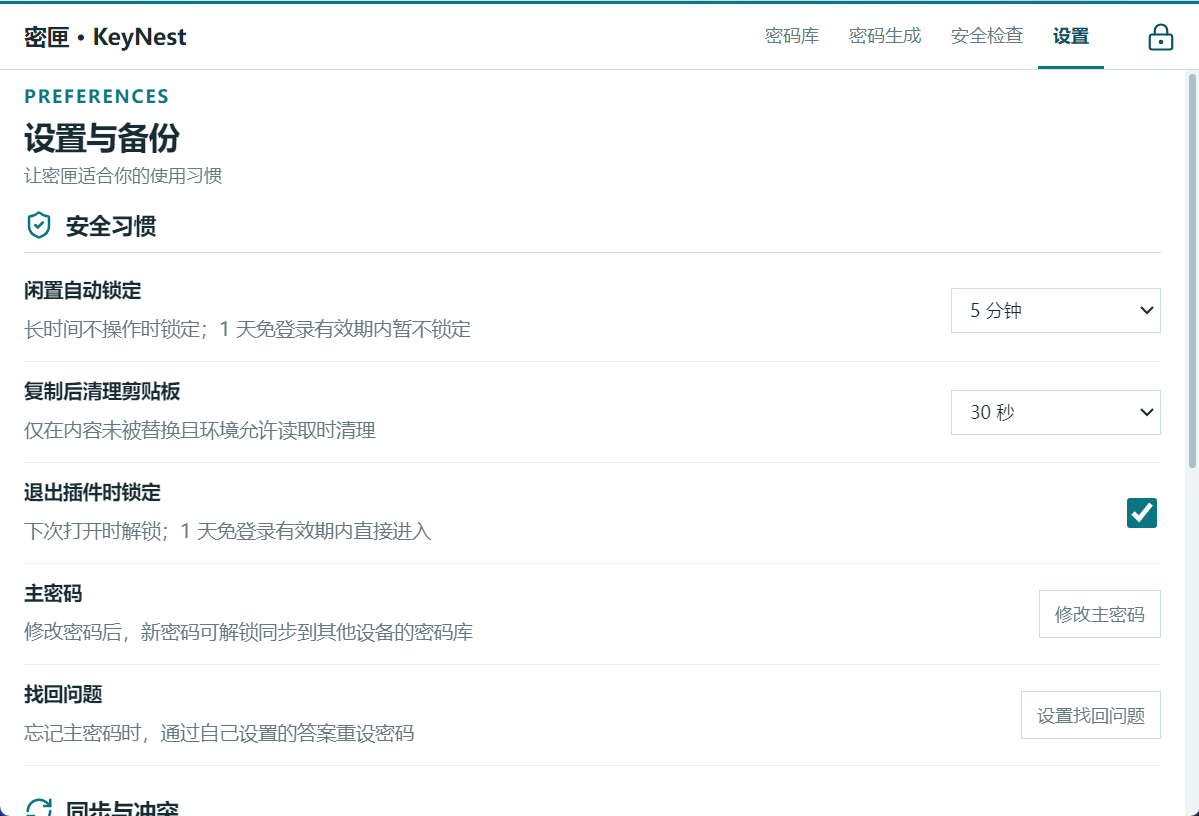Click the lock vault icon in header
This screenshot has height=816, width=1199.
1160,37
